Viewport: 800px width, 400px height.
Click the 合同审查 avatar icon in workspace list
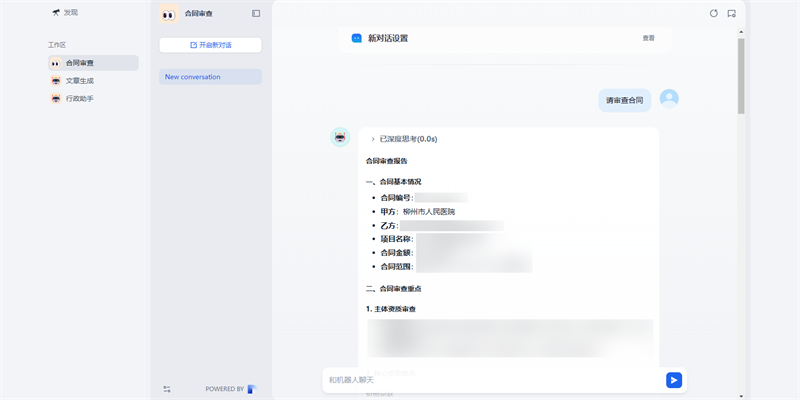click(x=56, y=63)
